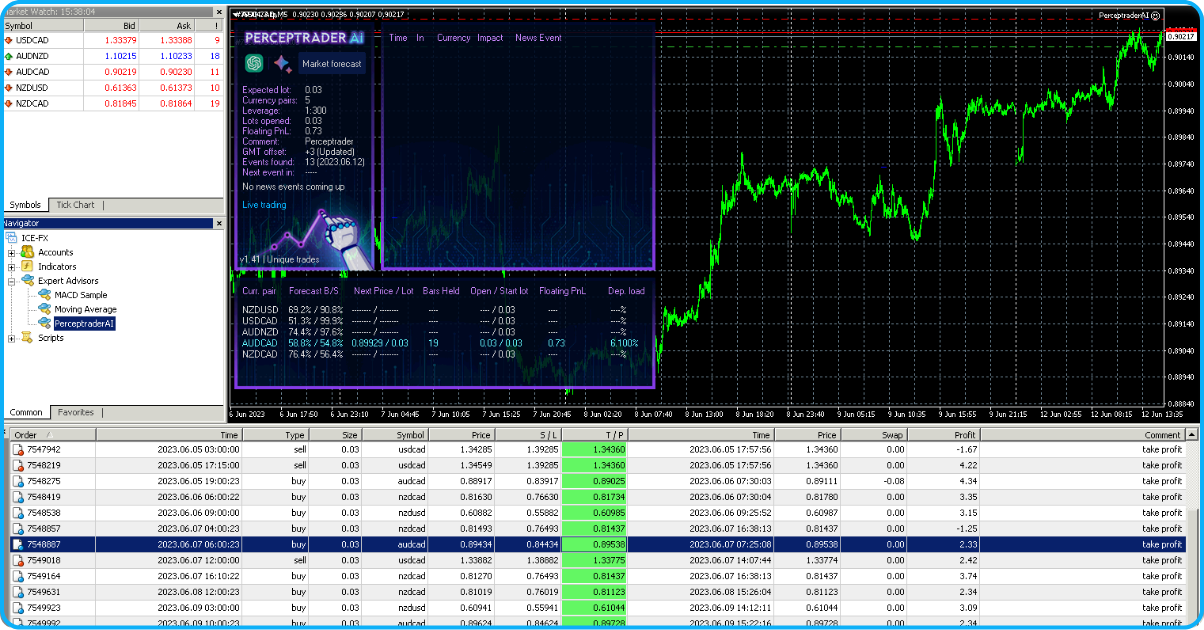Click USDCAD bid price 1.33379
The width and height of the screenshot is (1204, 630).
[120, 40]
